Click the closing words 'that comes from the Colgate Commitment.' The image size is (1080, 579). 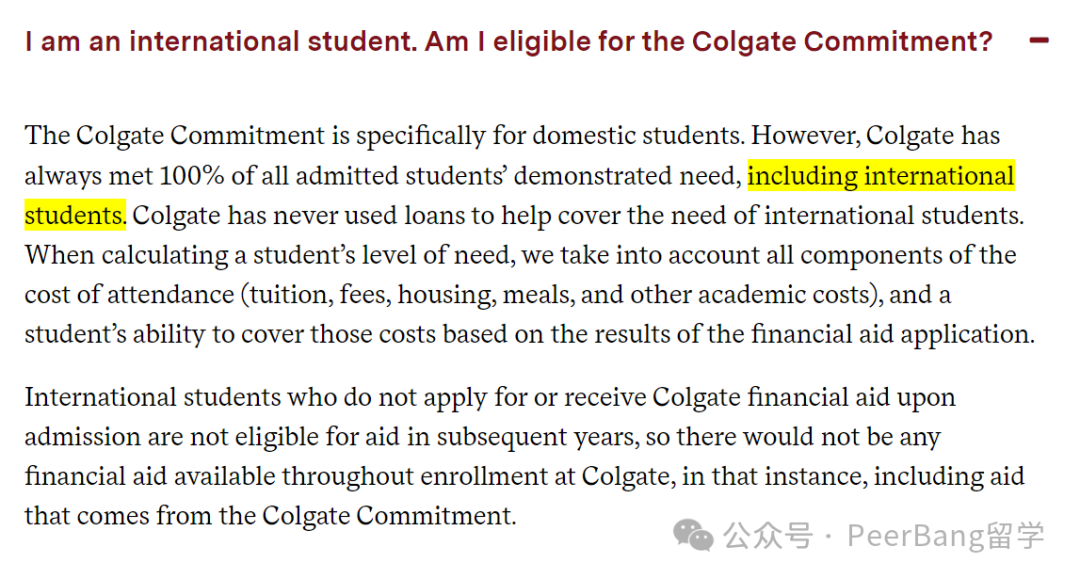pos(271,516)
